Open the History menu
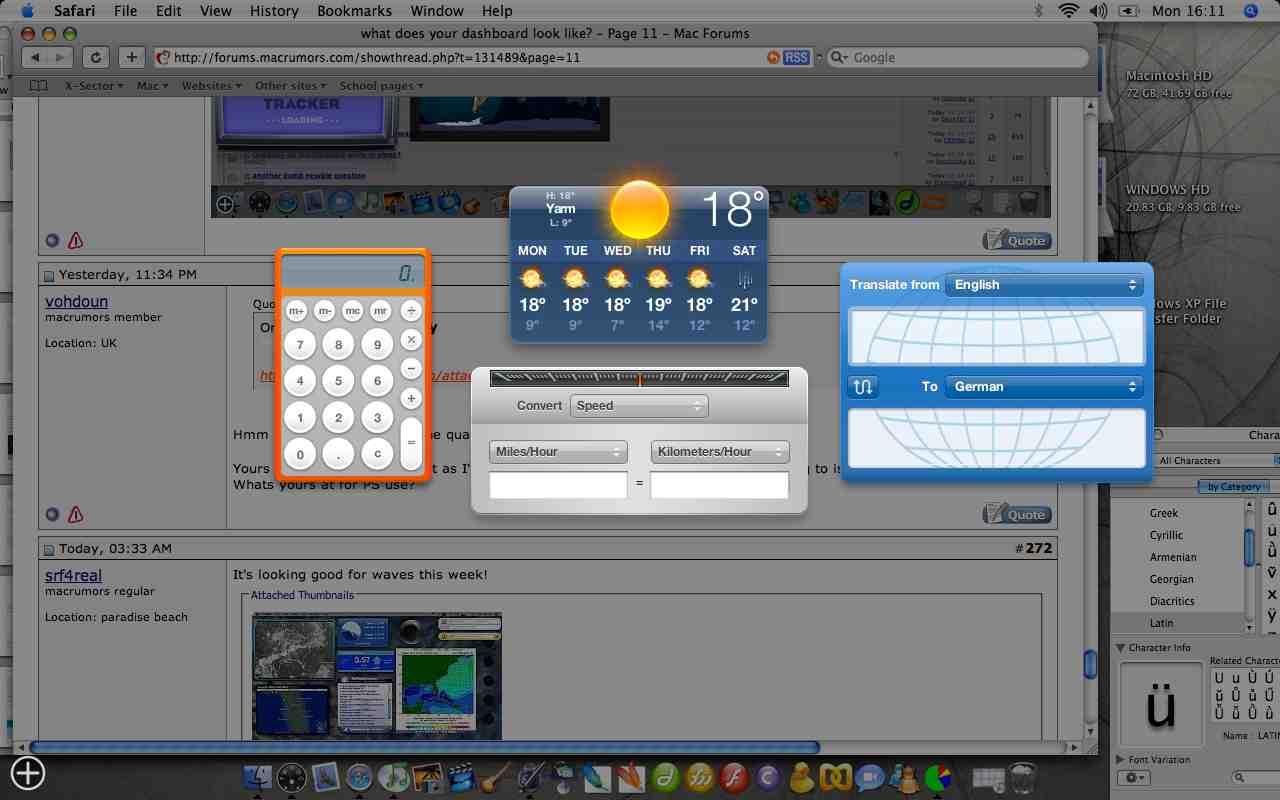 (274, 11)
